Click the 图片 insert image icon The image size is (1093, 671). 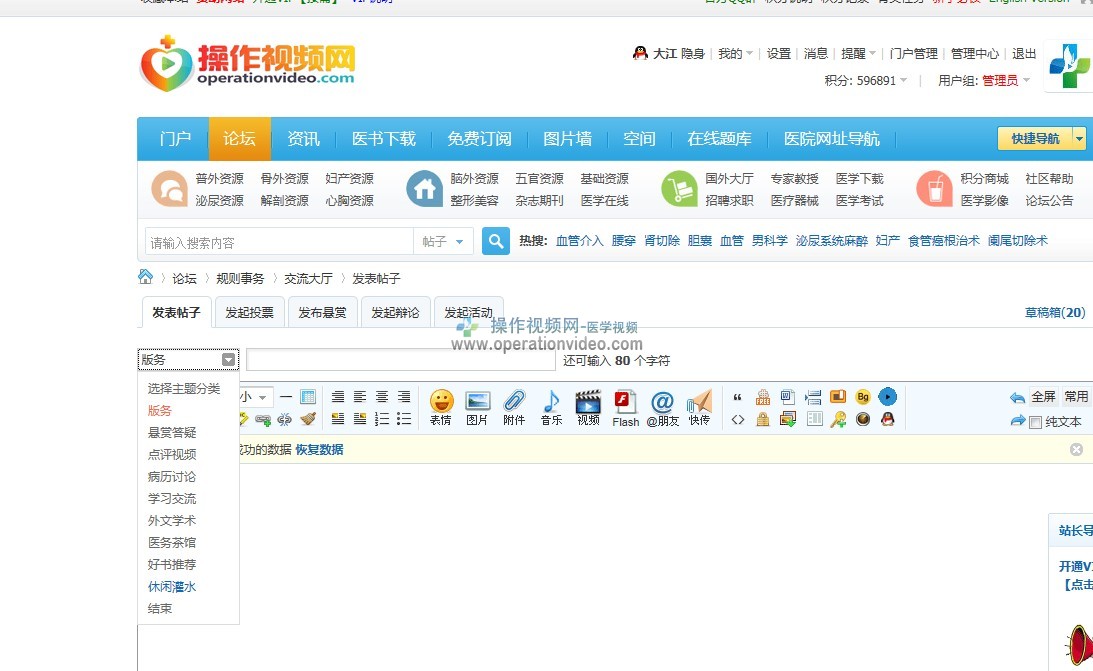pos(478,402)
